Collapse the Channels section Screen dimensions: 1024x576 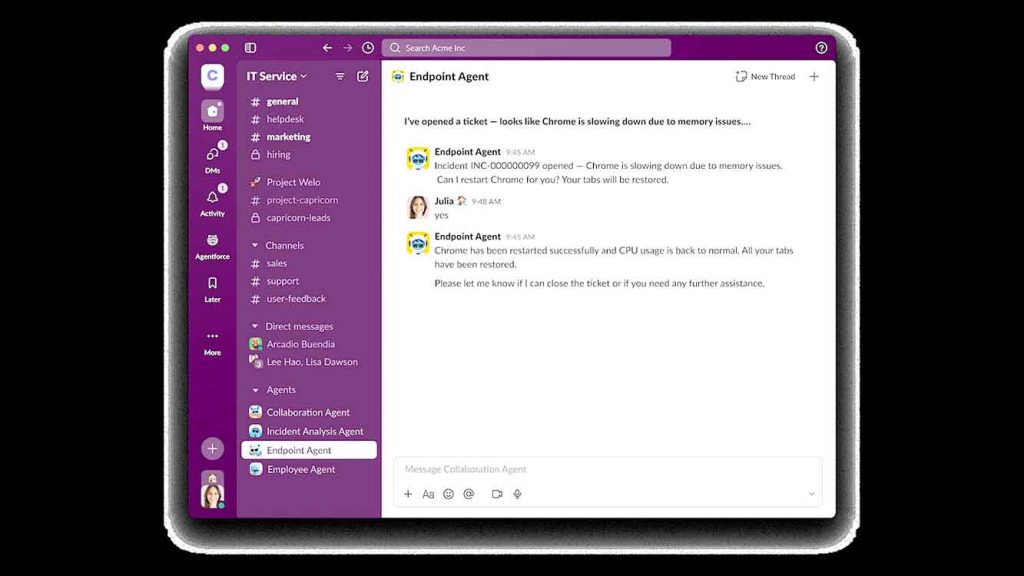point(255,246)
